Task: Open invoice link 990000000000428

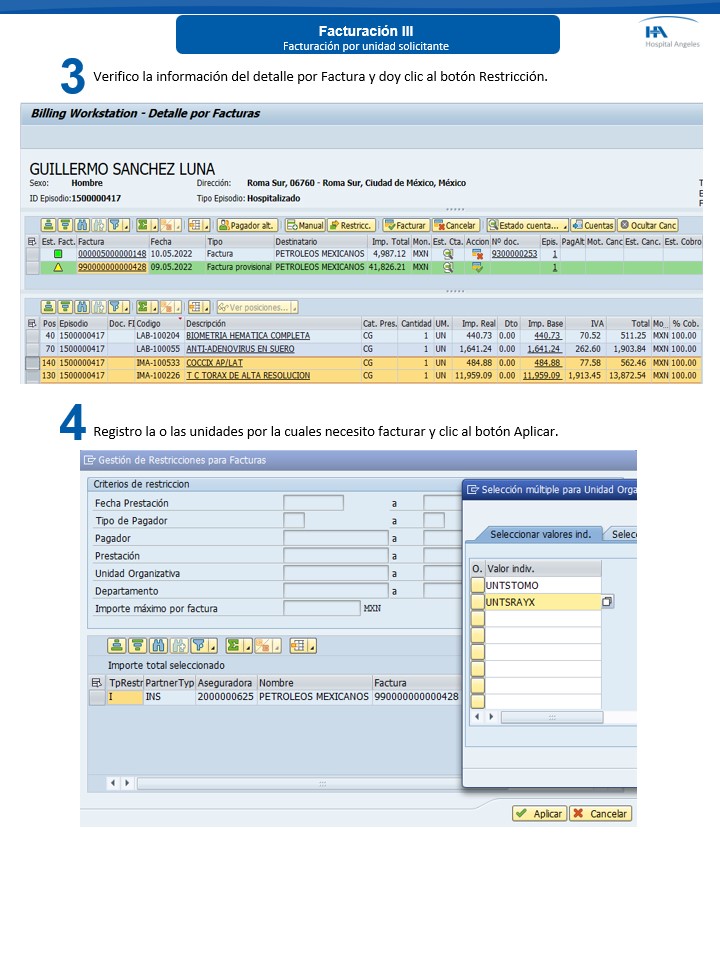Action: [112, 267]
